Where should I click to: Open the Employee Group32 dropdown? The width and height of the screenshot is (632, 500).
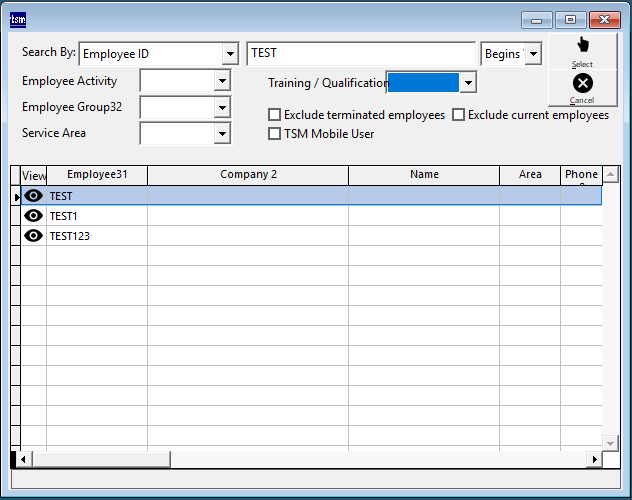click(222, 107)
